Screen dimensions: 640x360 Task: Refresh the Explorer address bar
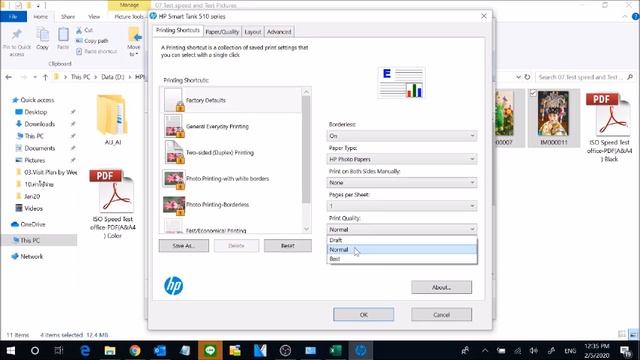527,77
